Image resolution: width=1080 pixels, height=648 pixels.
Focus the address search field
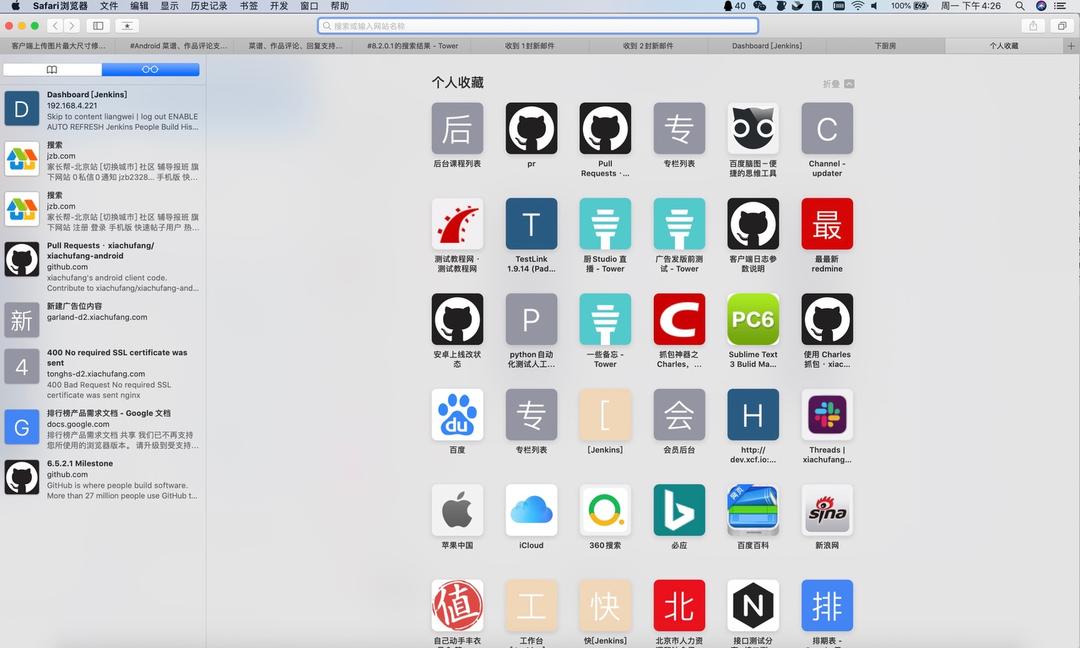click(538, 26)
